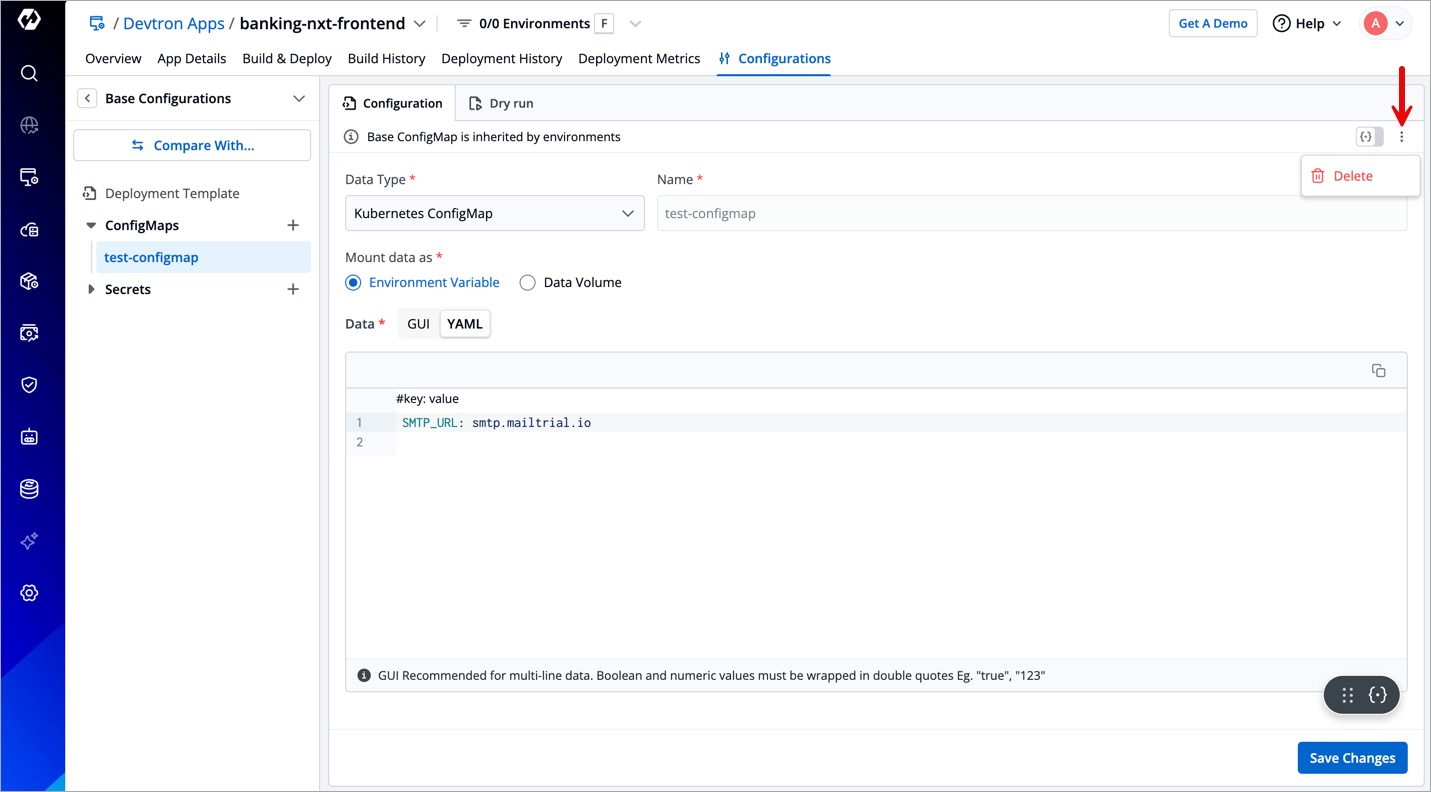Open the Data Type Kubernetes ConfigMap dropdown
Screen dimensions: 1431x792
point(494,213)
